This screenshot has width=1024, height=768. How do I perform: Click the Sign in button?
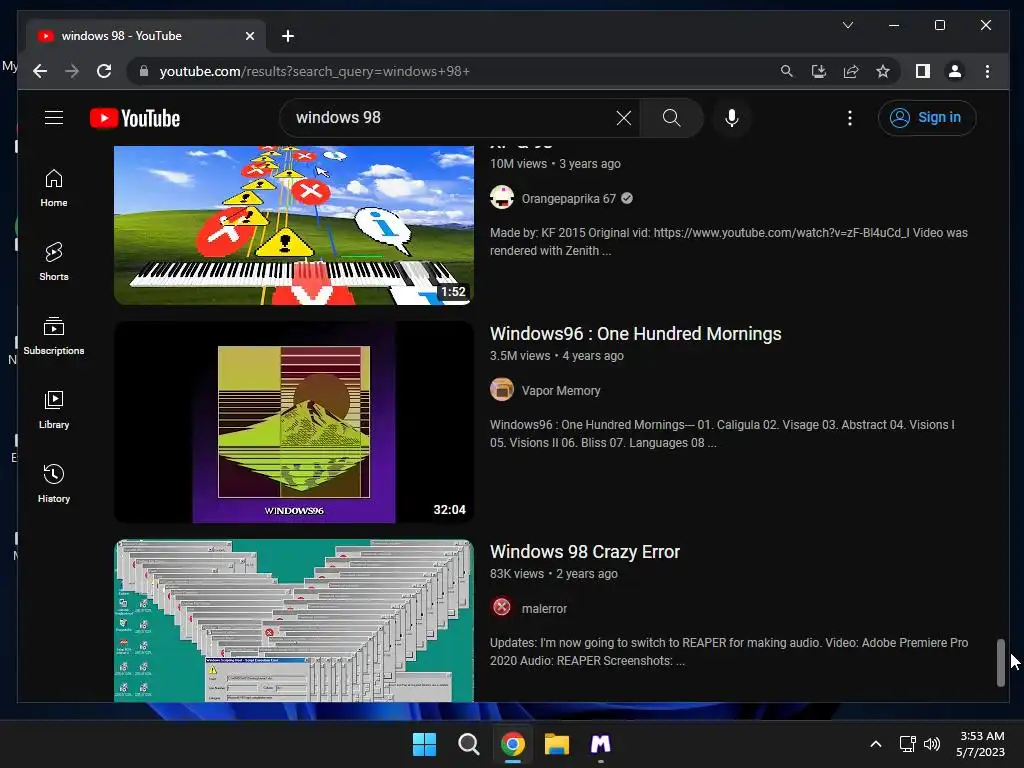coord(927,118)
